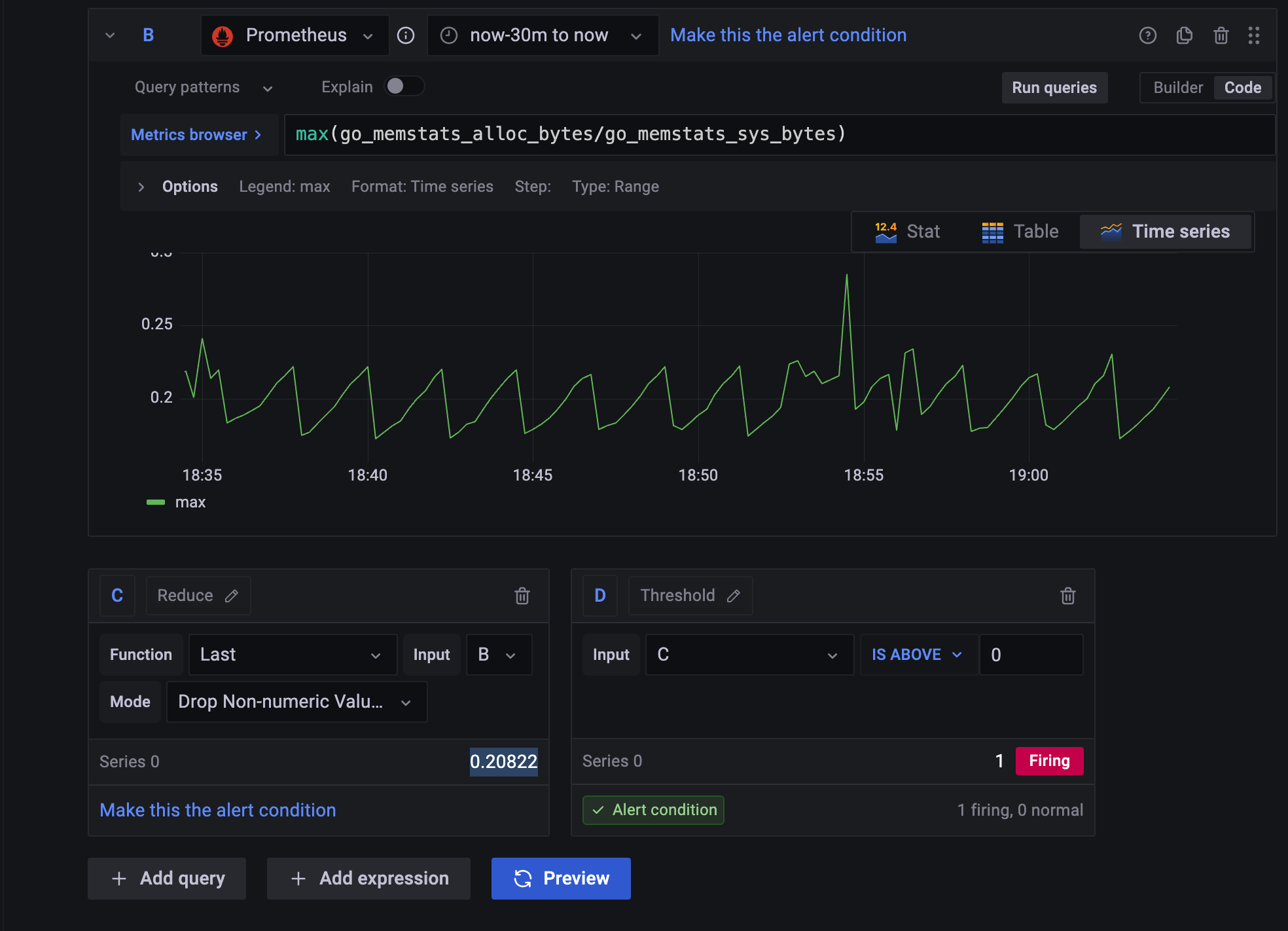Duplicate query B with the copy icon
Viewport: 1288px width, 931px height.
click(x=1184, y=35)
